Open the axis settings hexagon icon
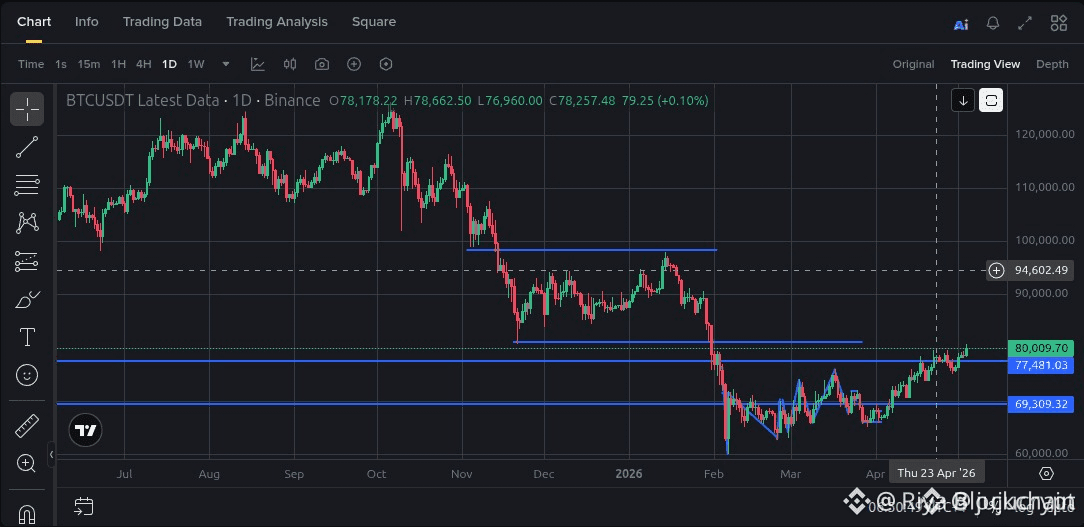The width and height of the screenshot is (1084, 527). [1046, 474]
